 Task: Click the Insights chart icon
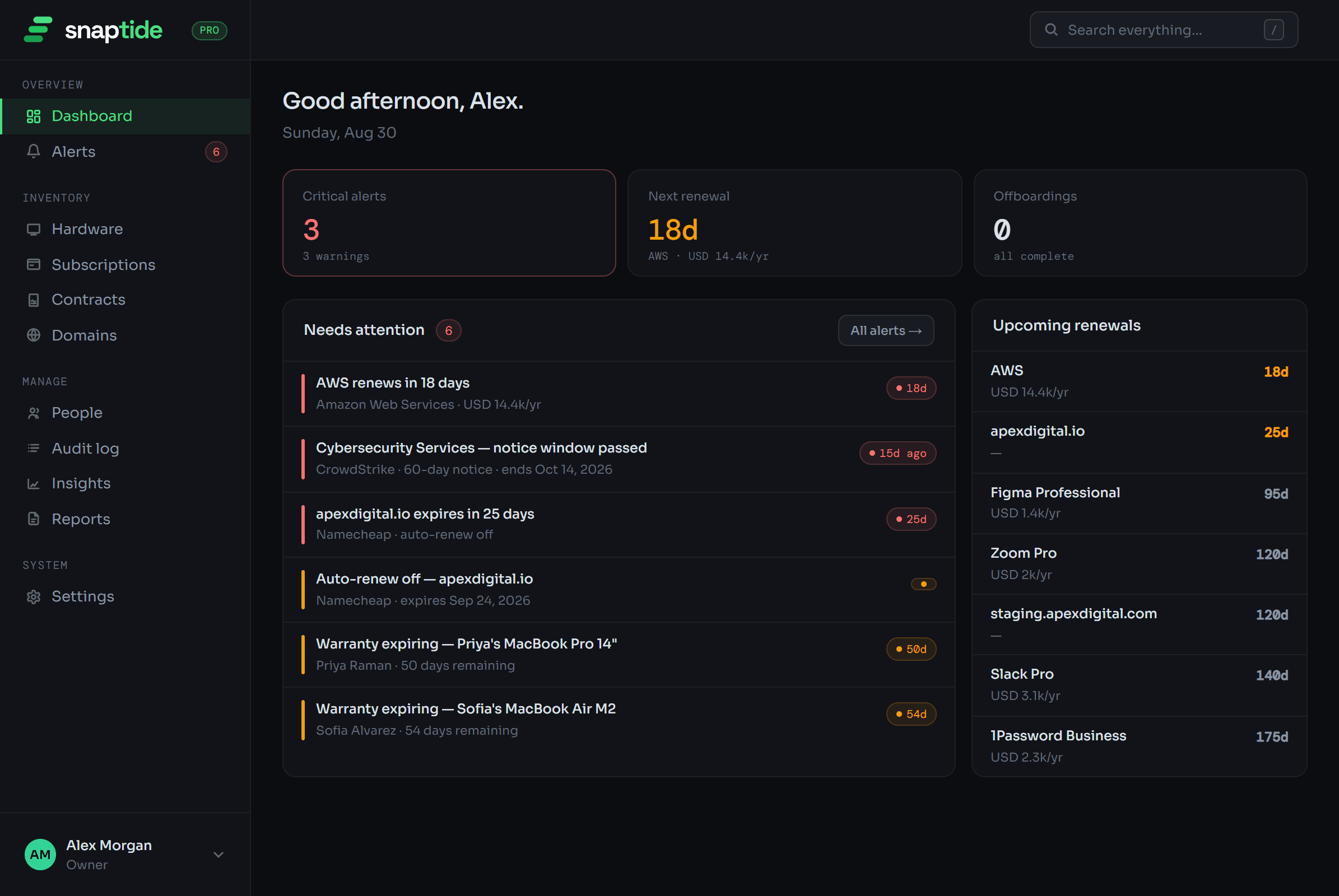[x=34, y=484]
